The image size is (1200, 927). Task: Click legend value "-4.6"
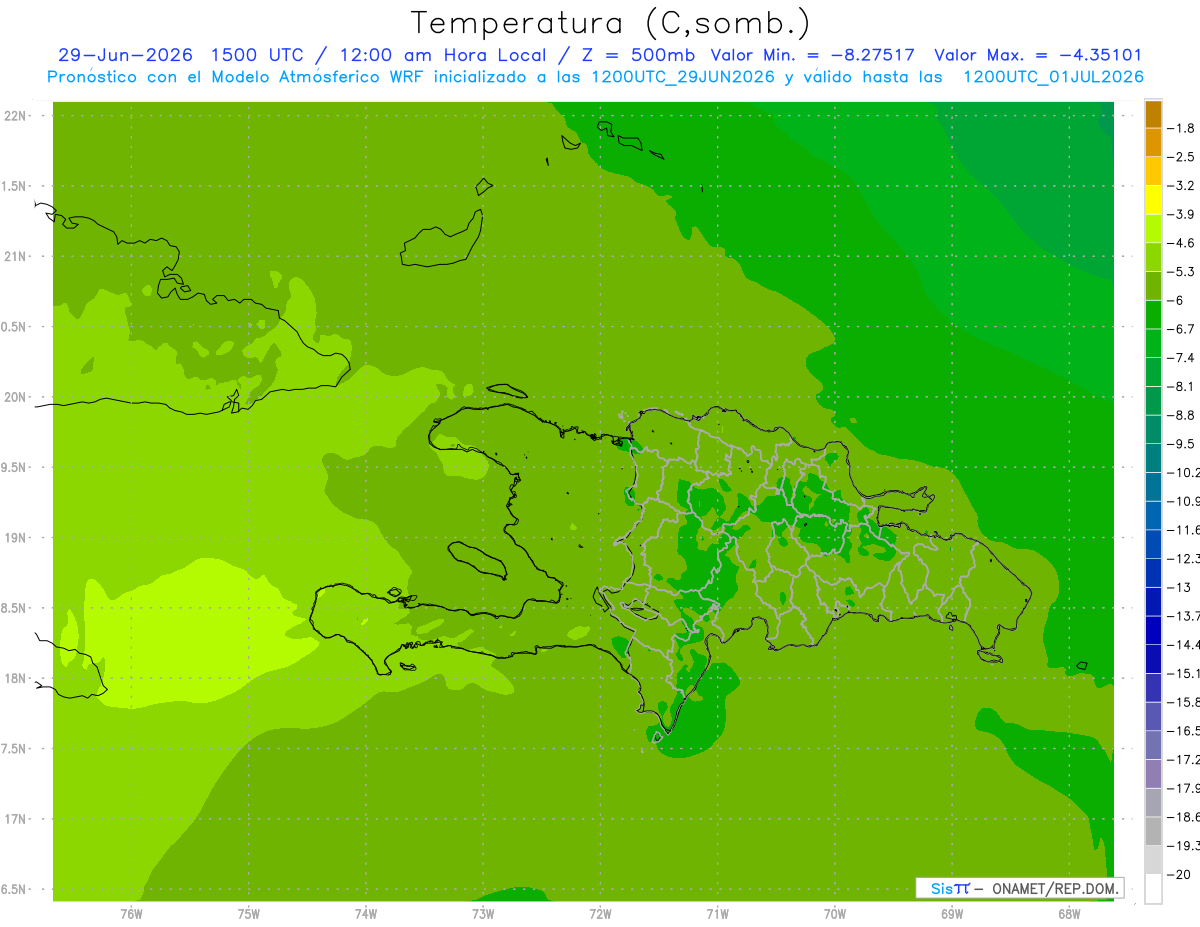pos(1182,243)
